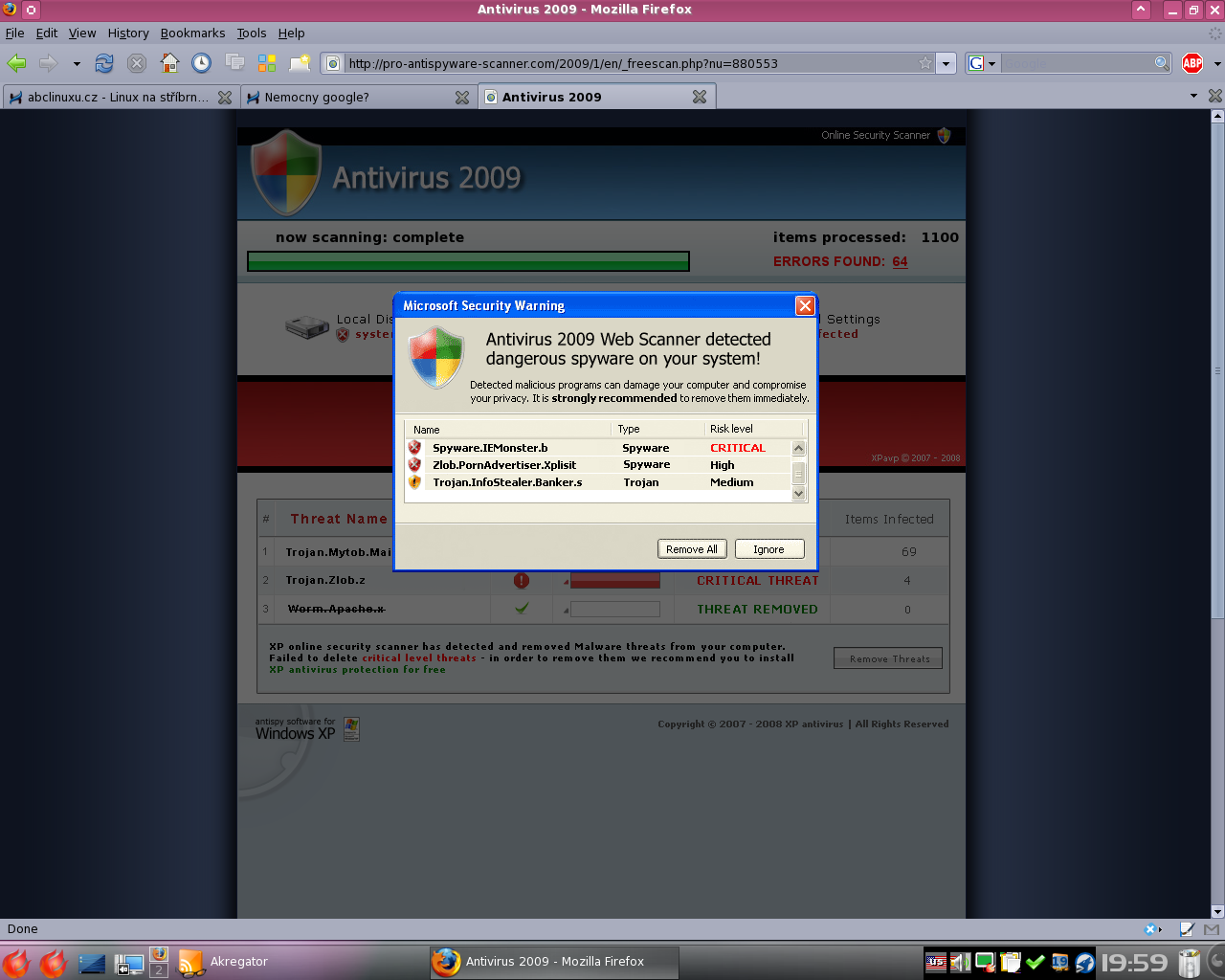Click the page vertical scrollbar thumb
Image resolution: width=1225 pixels, height=980 pixels.
tap(1217, 370)
